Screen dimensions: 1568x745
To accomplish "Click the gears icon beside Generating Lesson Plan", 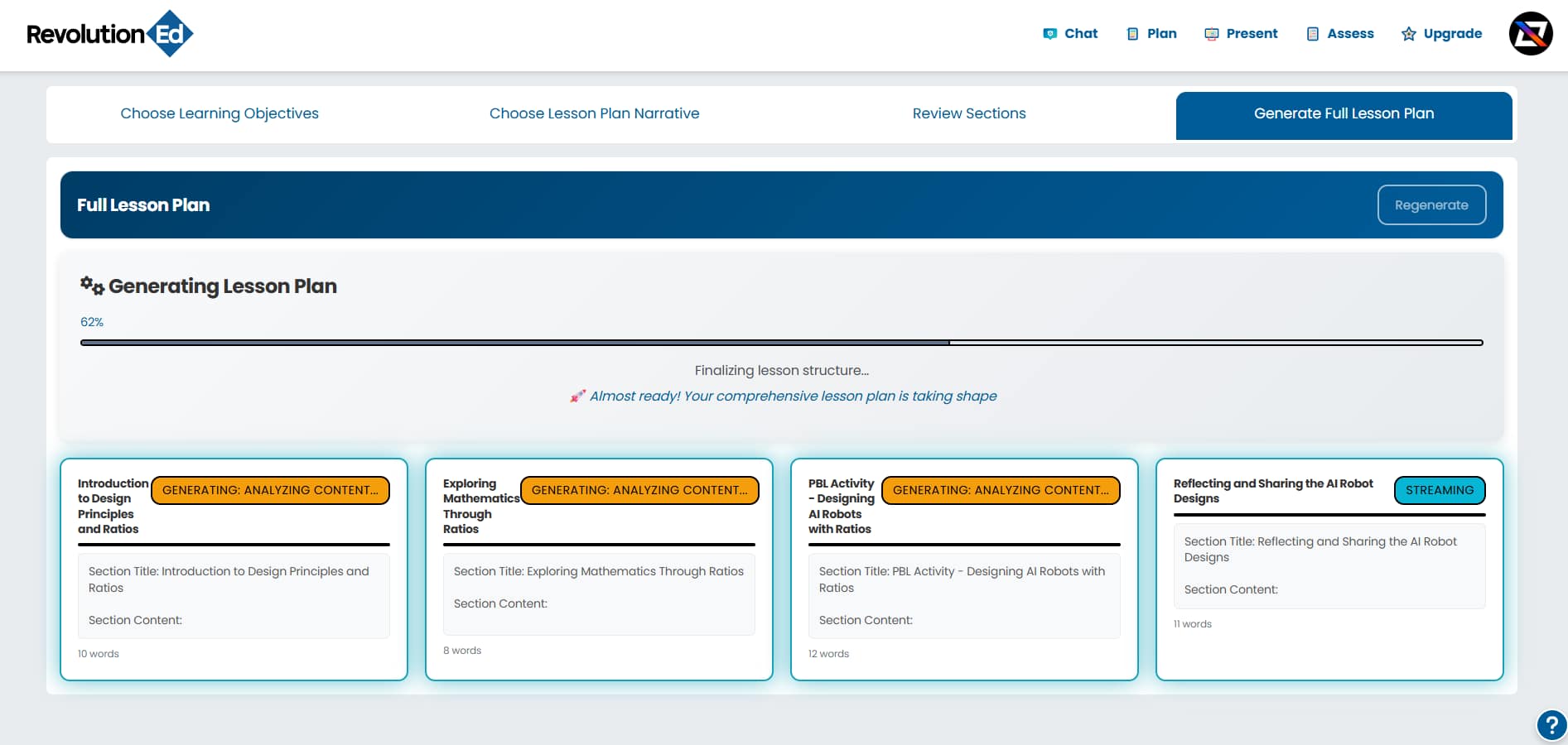I will point(91,284).
